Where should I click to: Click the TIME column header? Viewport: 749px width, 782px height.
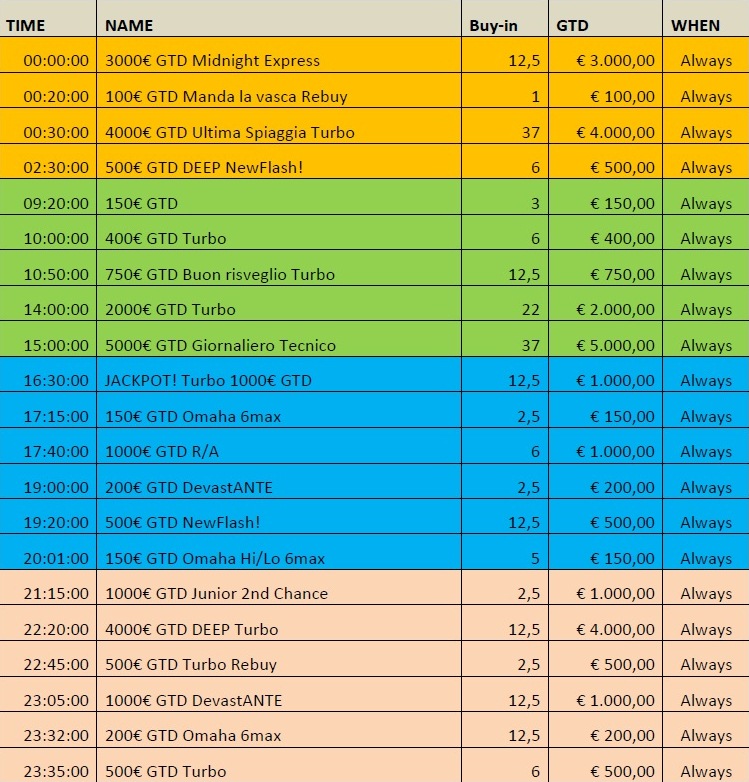pos(26,25)
